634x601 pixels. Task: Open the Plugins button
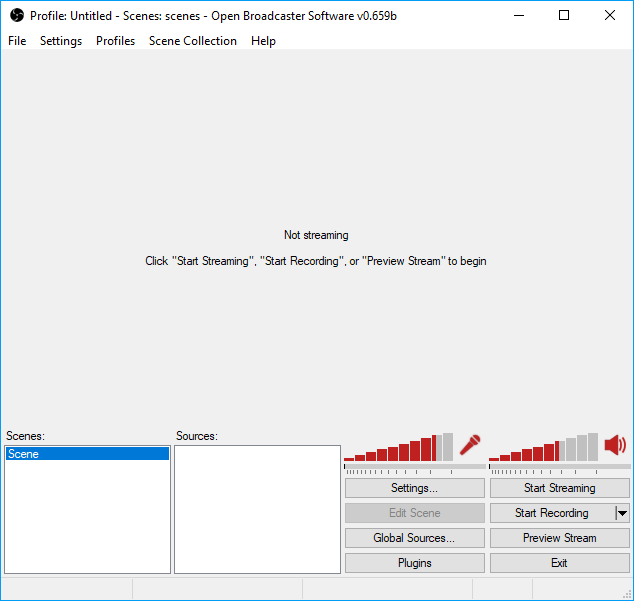[x=414, y=563]
